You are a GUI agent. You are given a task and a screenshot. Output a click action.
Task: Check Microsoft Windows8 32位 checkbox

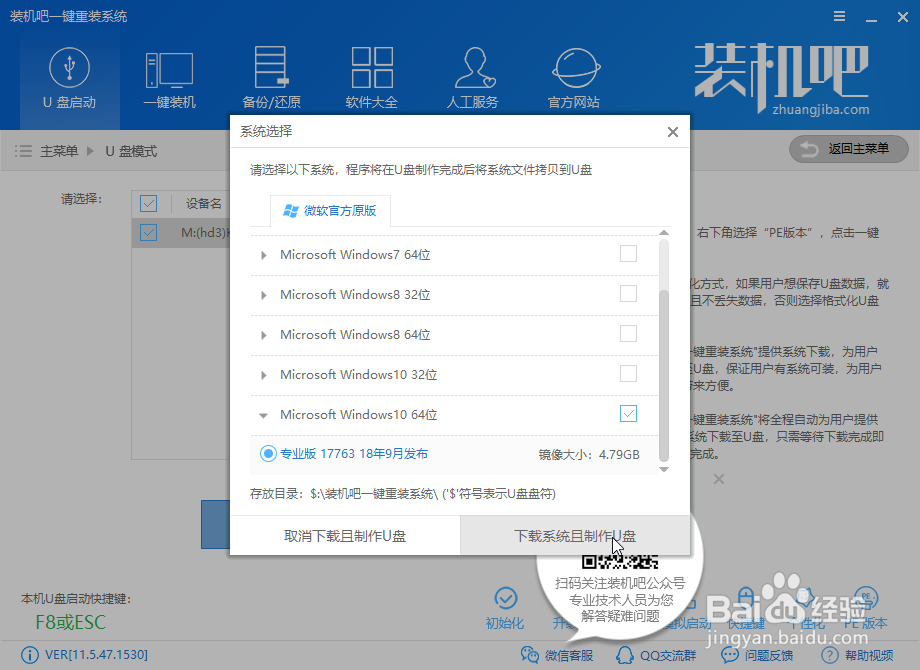(628, 294)
